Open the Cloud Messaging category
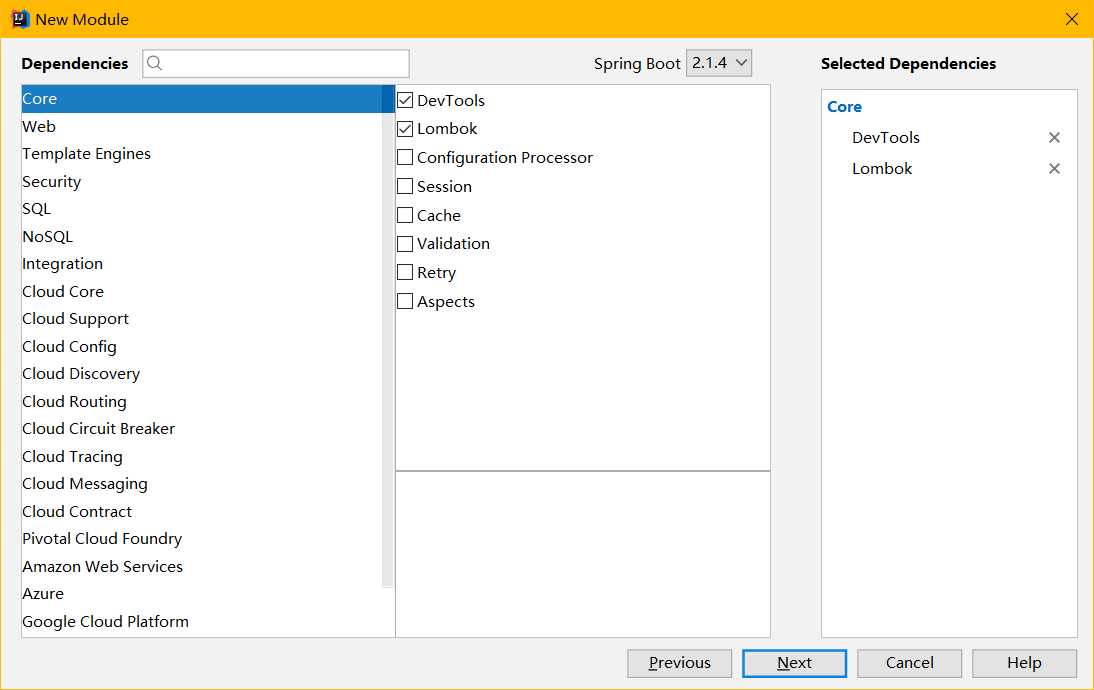The width and height of the screenshot is (1094, 690). (202, 484)
